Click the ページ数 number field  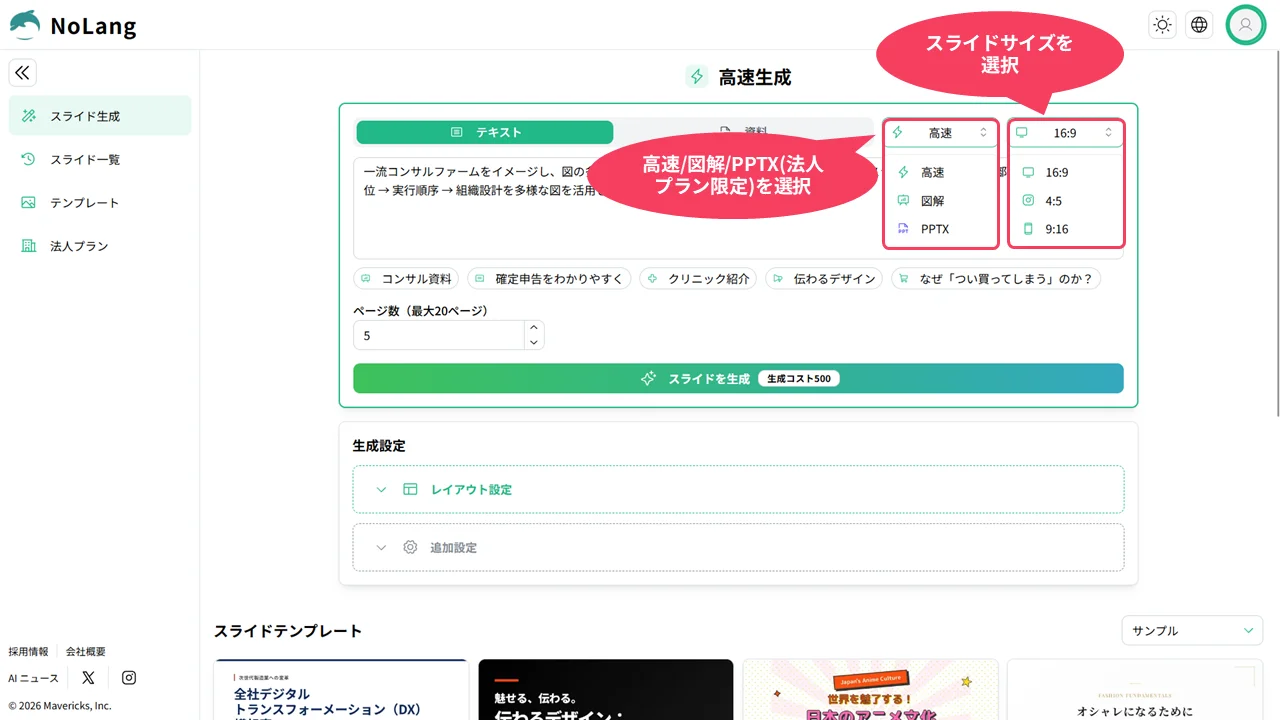click(439, 335)
